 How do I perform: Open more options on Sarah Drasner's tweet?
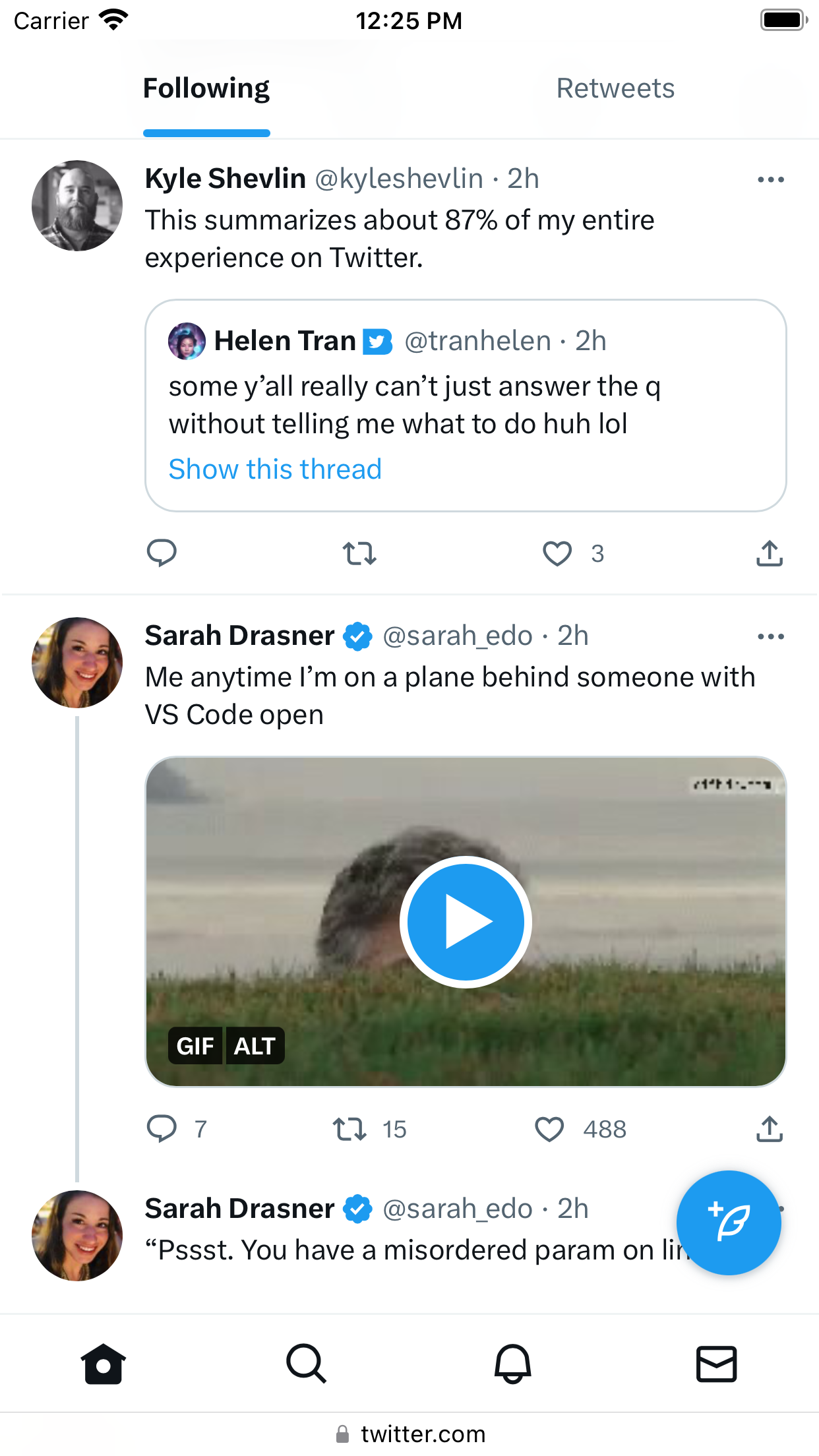(x=771, y=636)
